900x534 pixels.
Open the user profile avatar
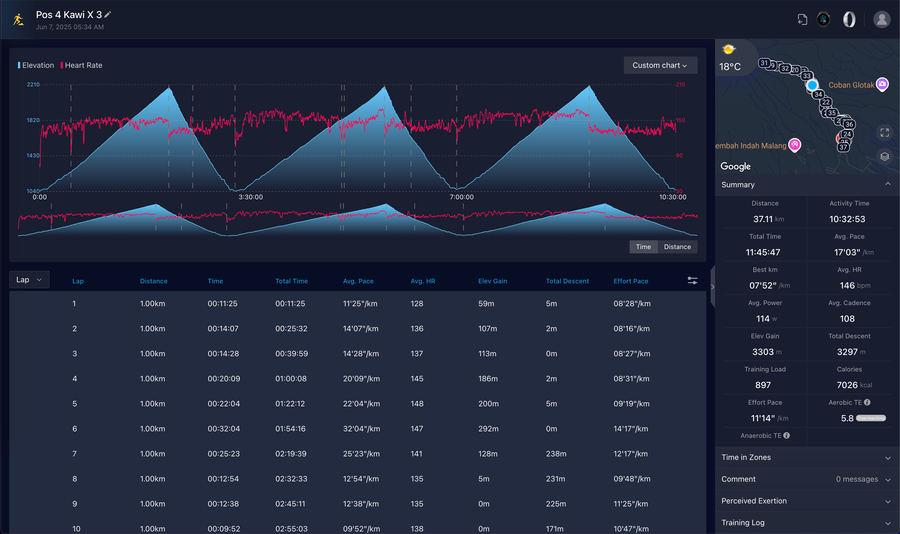881,20
